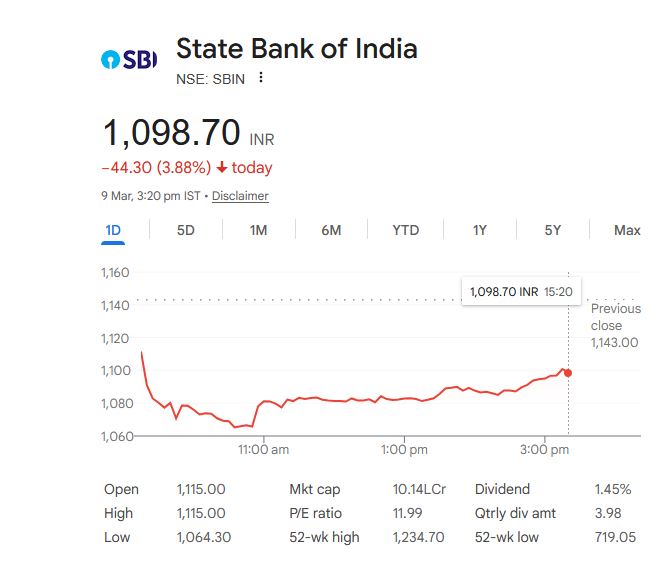Click the SBI logo icon

(130, 59)
